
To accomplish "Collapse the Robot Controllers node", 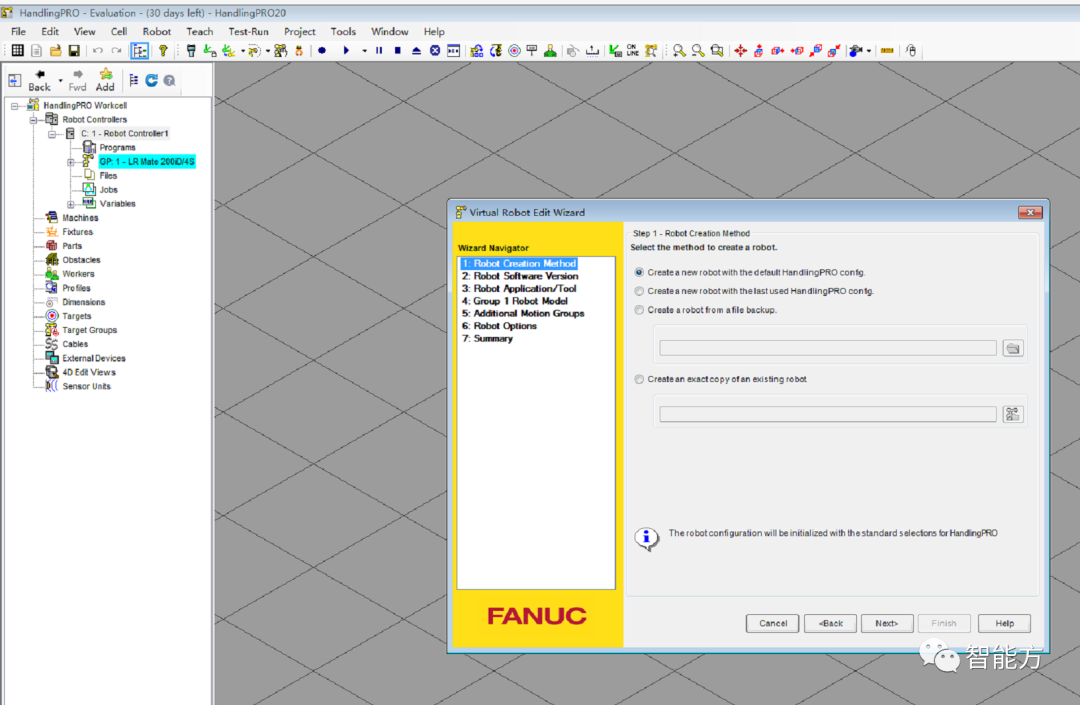I will click(33, 120).
